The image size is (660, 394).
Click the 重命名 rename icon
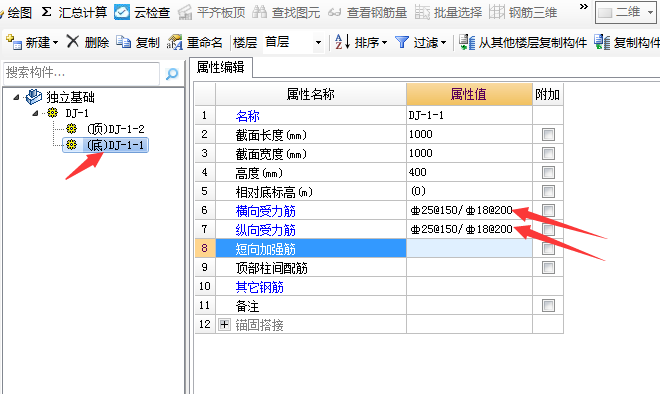pyautogui.click(x=175, y=42)
